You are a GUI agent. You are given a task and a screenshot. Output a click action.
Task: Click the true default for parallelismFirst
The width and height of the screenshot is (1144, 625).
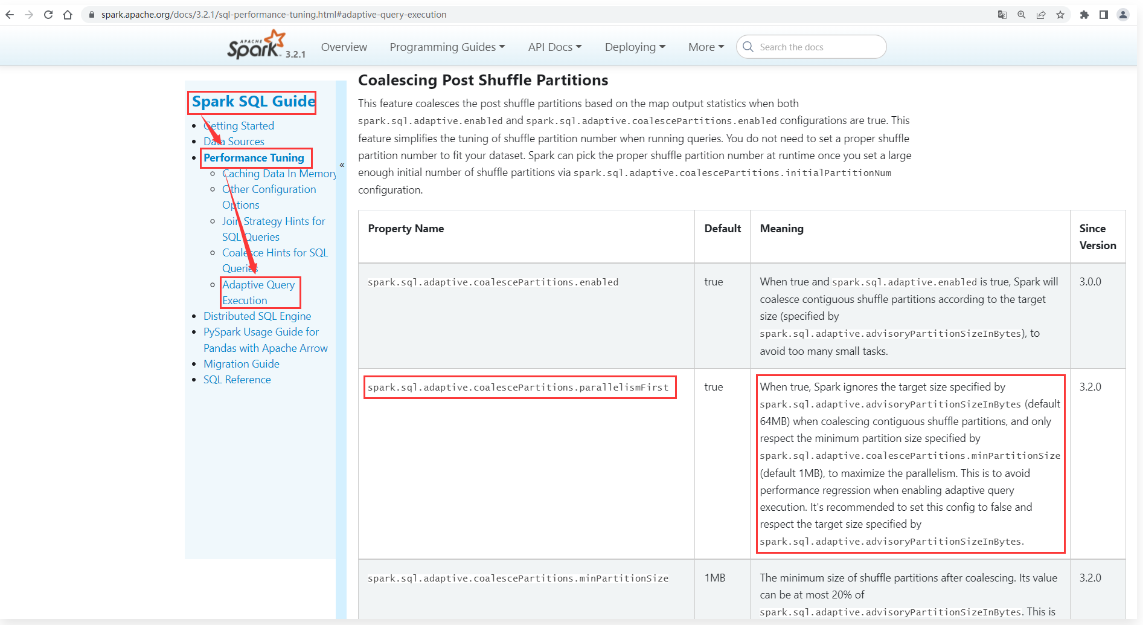coord(714,387)
